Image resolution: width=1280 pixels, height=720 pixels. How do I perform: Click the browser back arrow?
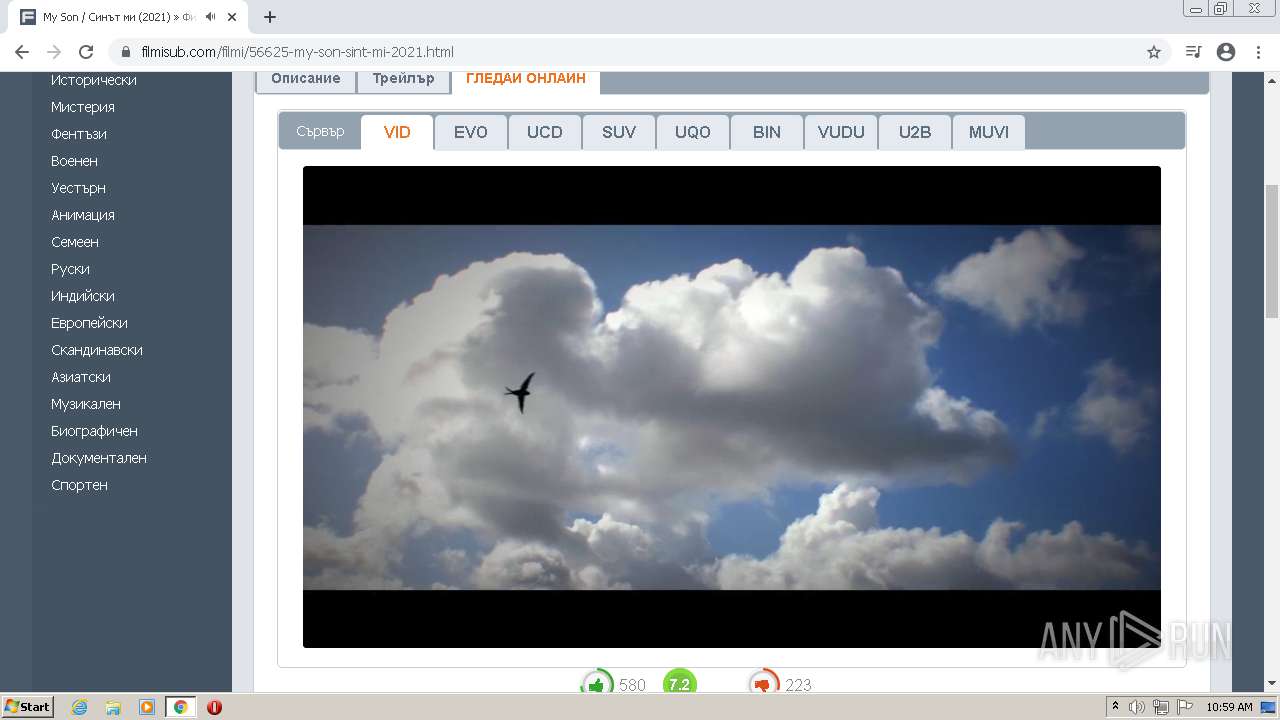pos(22,52)
